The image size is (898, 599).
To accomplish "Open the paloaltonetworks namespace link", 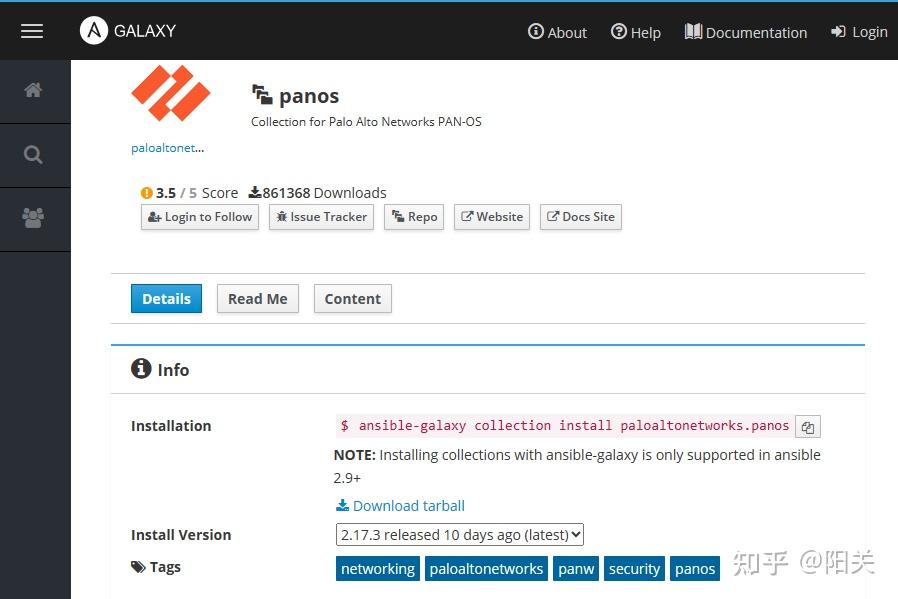I will coord(166,147).
